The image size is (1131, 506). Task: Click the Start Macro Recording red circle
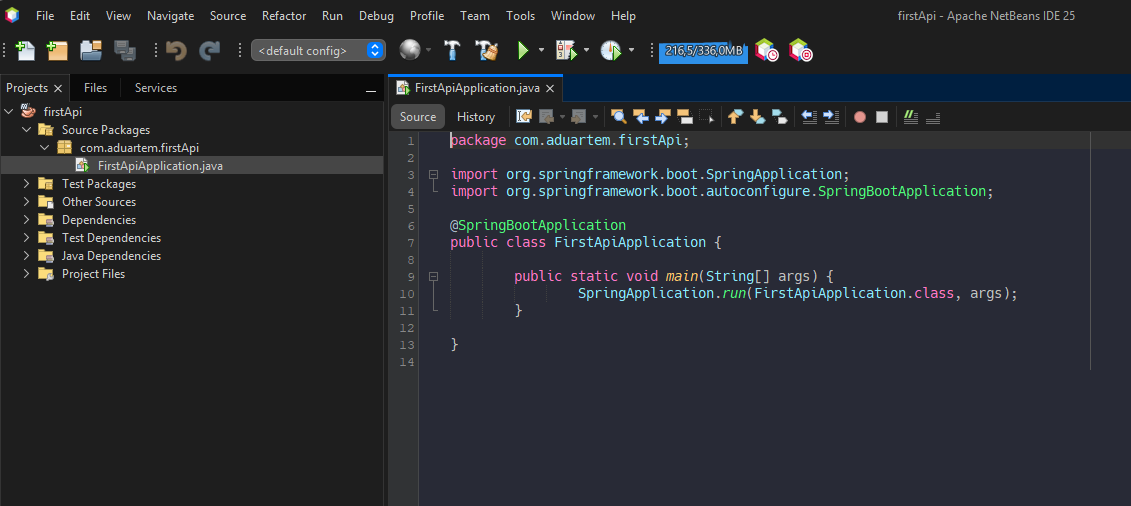pyautogui.click(x=860, y=117)
